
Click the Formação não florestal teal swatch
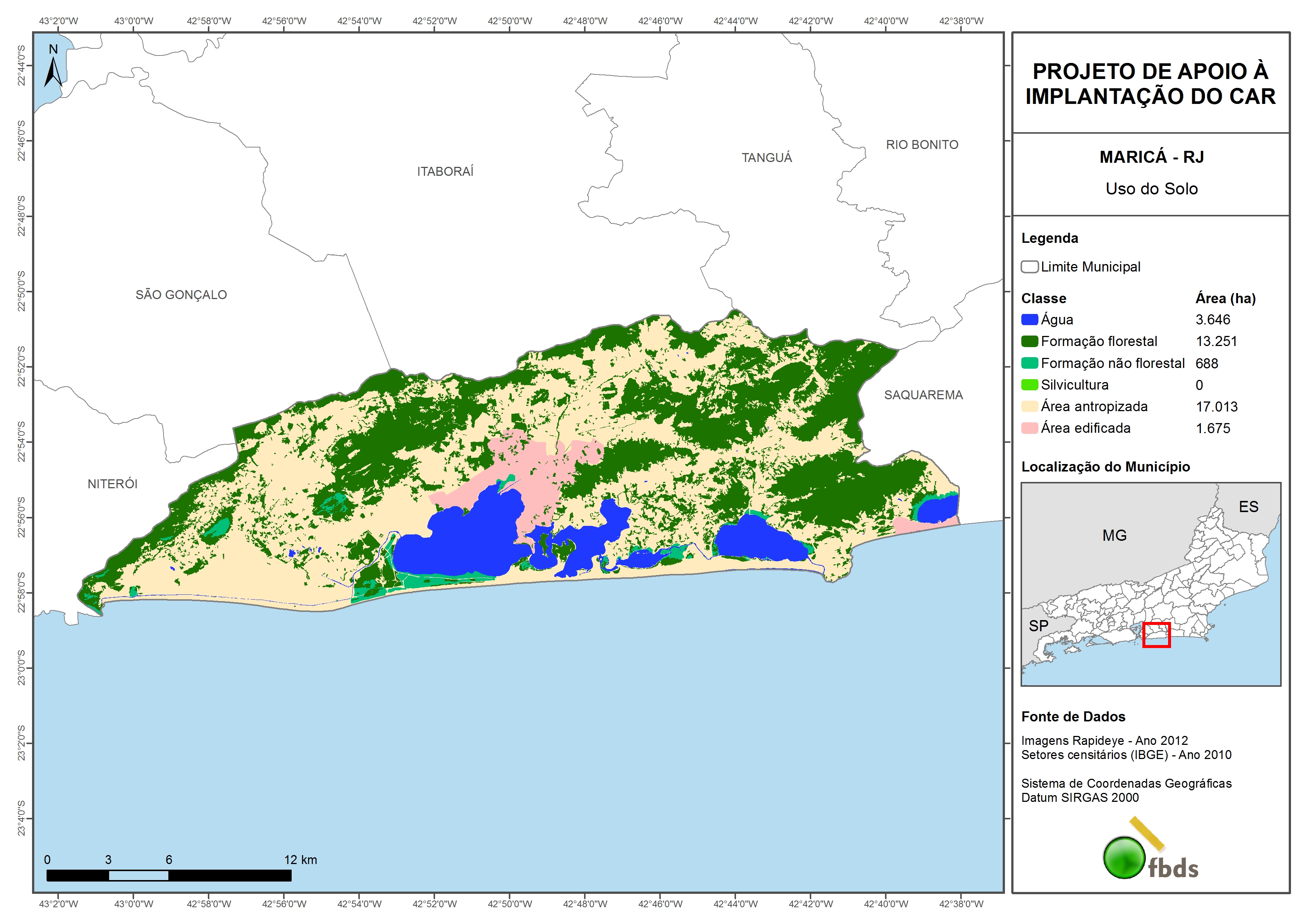1029,363
